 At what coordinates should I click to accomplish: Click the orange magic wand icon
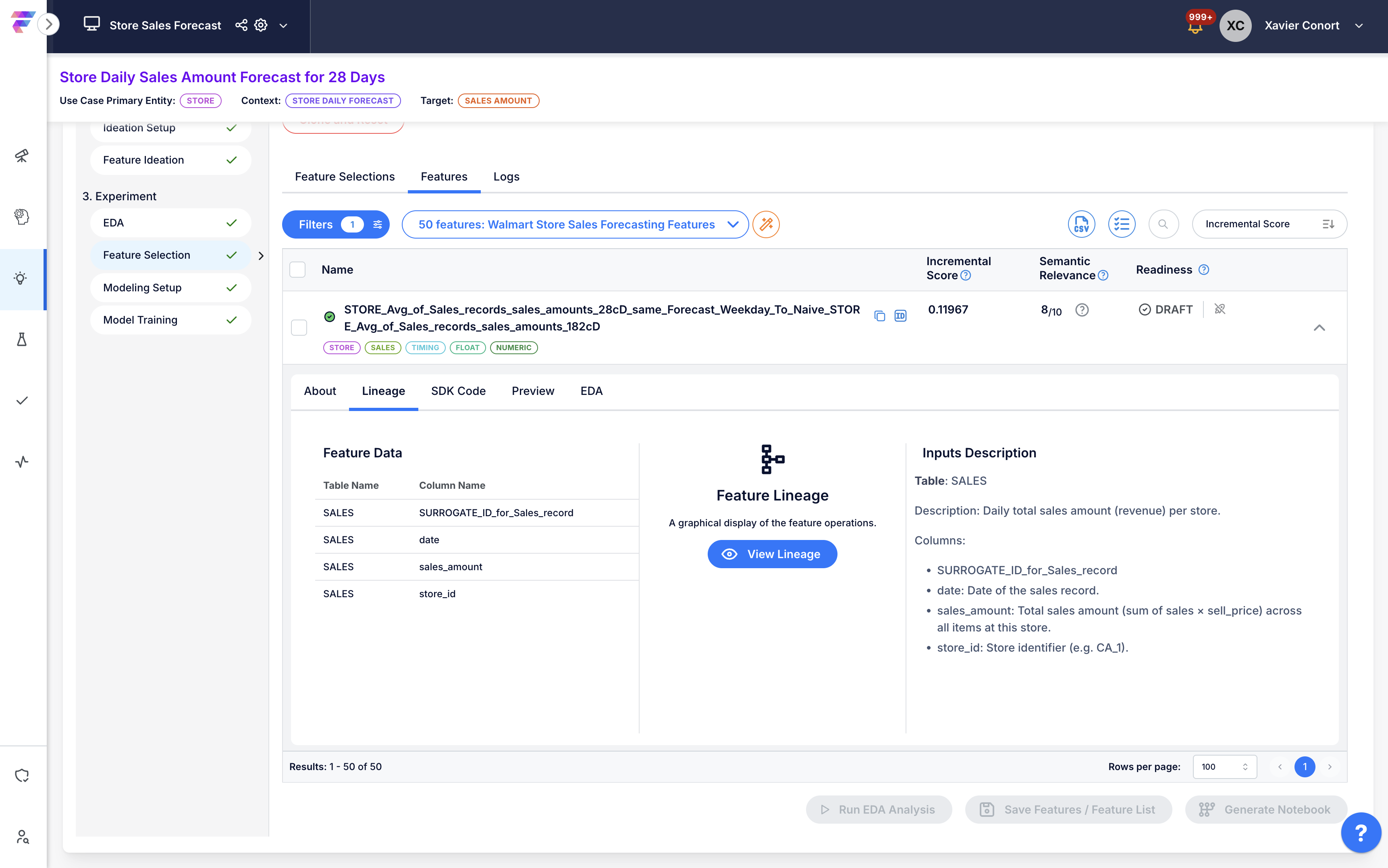pyautogui.click(x=766, y=224)
